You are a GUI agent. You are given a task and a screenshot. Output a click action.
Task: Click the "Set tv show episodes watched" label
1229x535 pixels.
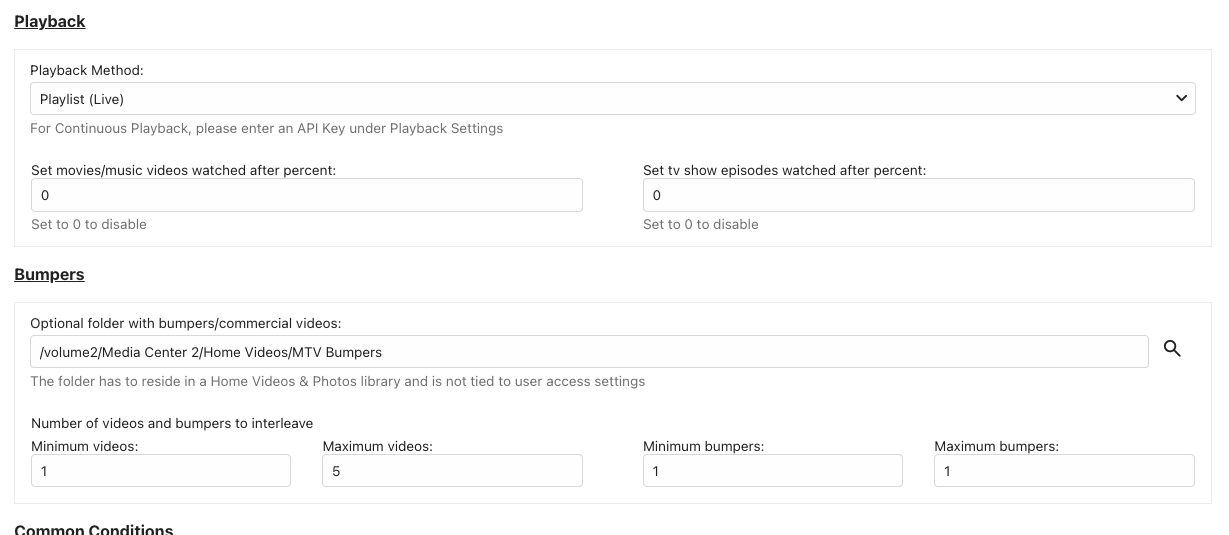784,170
